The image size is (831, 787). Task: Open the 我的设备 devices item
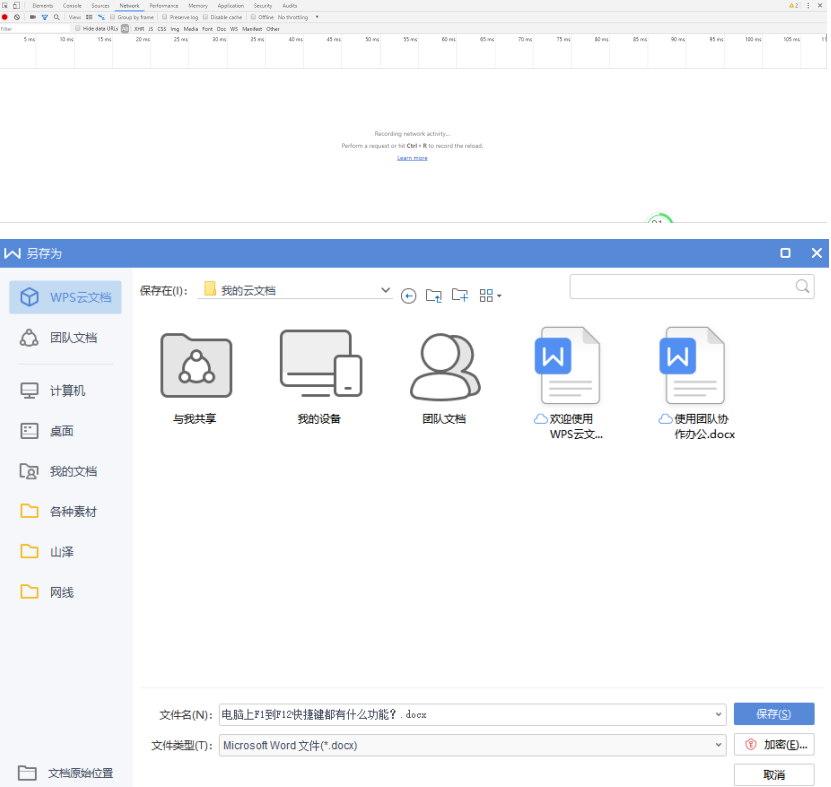pyautogui.click(x=320, y=378)
